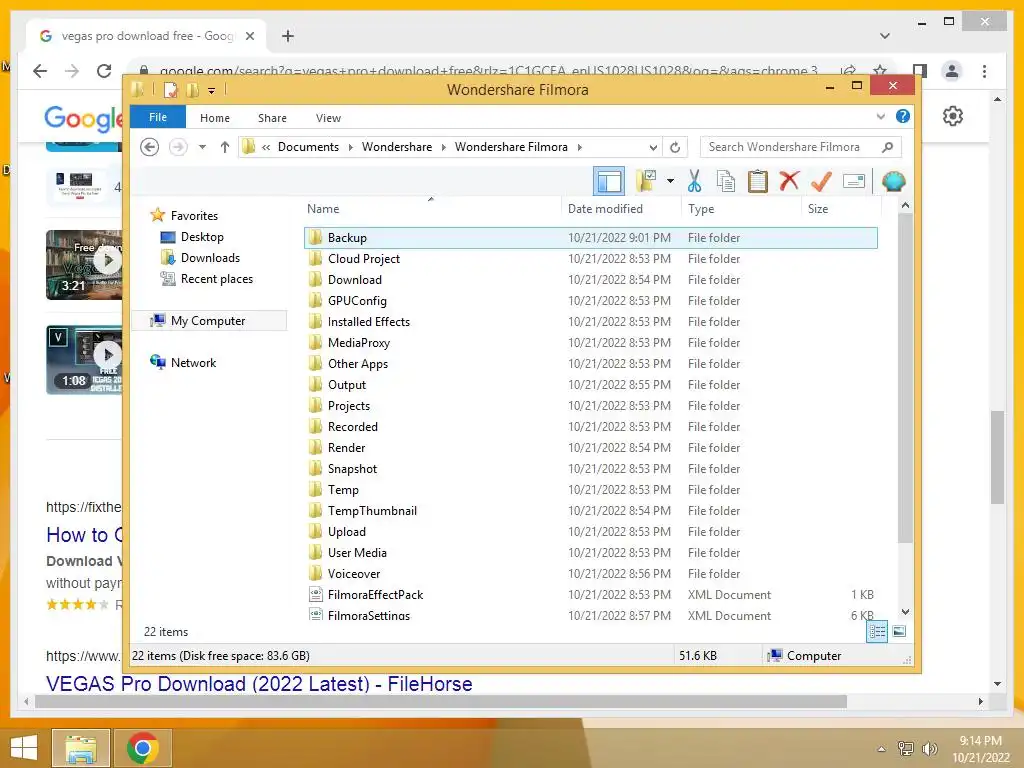
Task: Click the Paste clipboard icon
Action: tap(758, 181)
